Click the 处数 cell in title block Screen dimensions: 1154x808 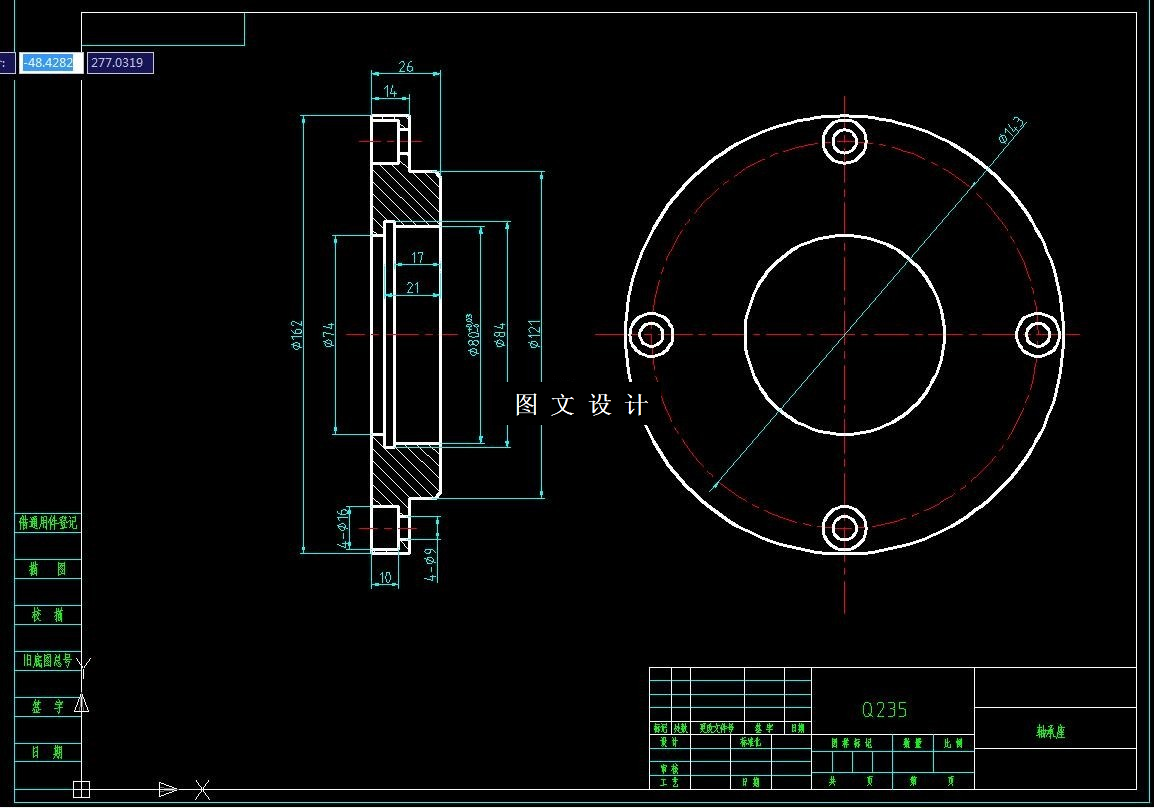pos(680,729)
